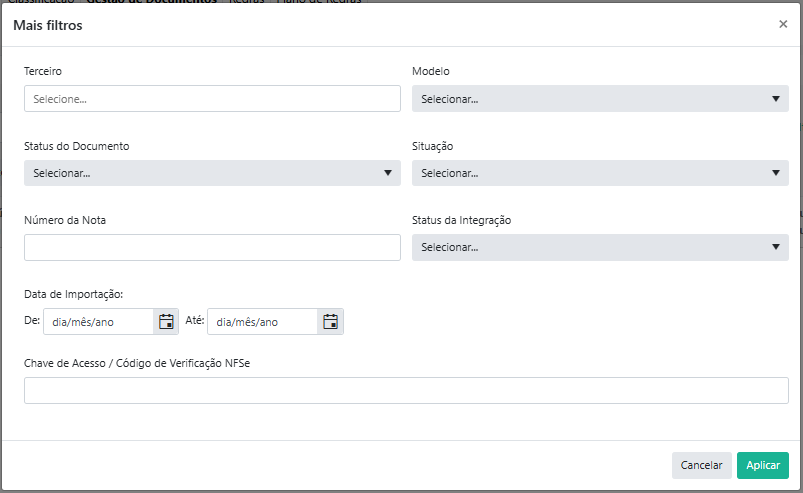
Task: Open calendar picker for the De date
Action: [166, 322]
